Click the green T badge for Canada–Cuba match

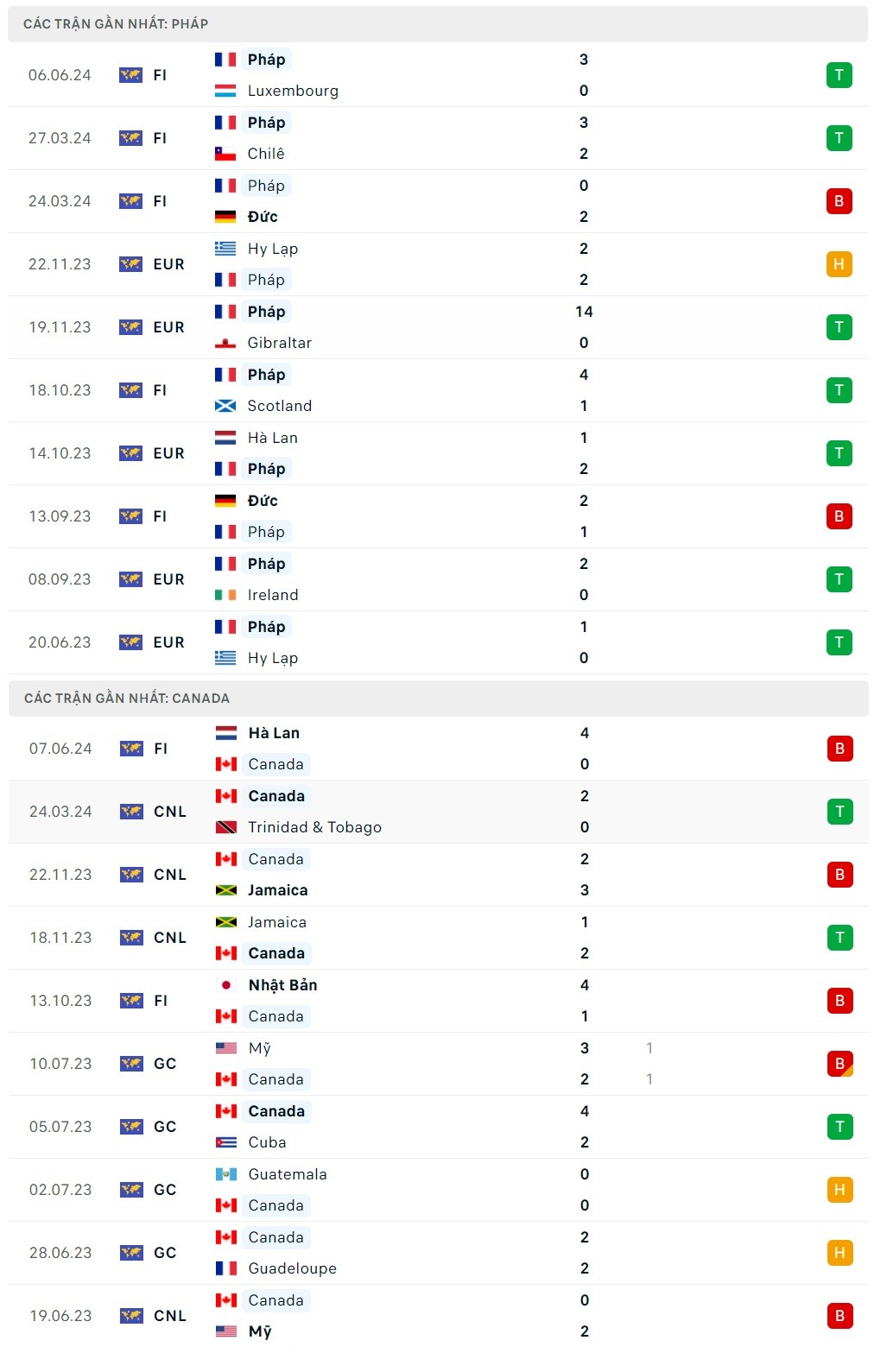click(839, 1127)
